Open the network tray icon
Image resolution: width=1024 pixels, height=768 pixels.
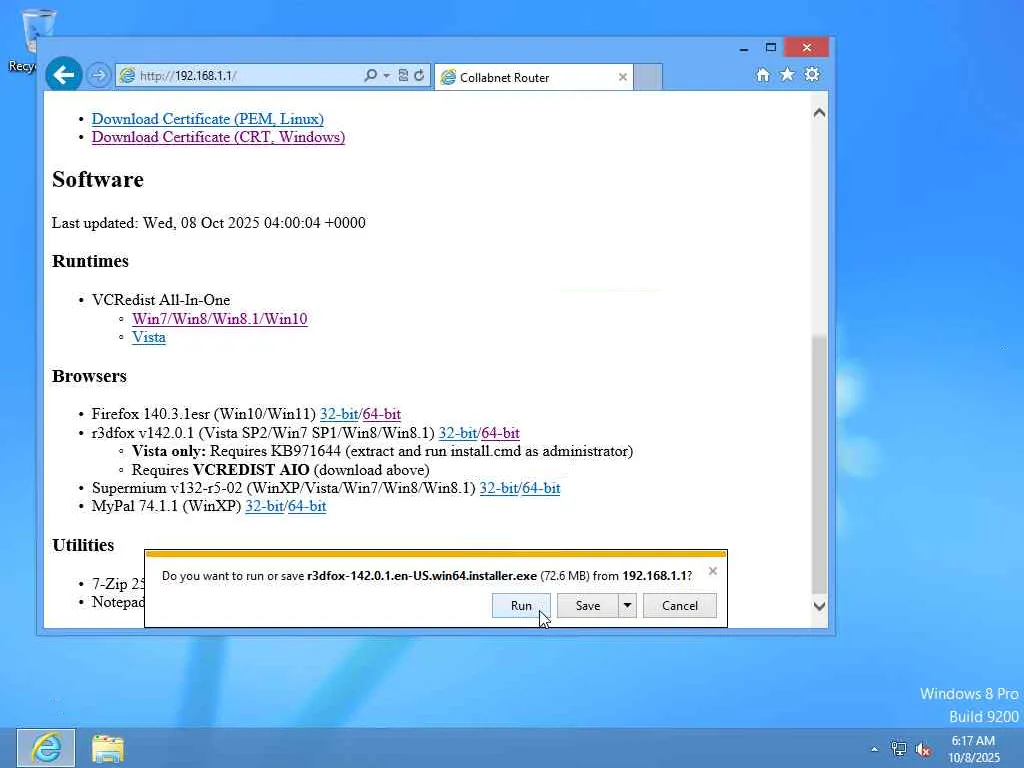tap(899, 749)
